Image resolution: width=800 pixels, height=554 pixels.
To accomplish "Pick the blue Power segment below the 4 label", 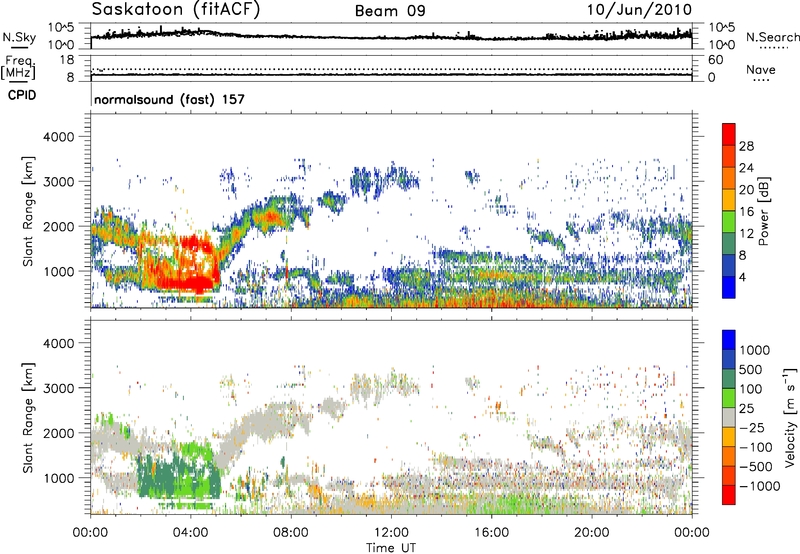I will click(x=729, y=287).
